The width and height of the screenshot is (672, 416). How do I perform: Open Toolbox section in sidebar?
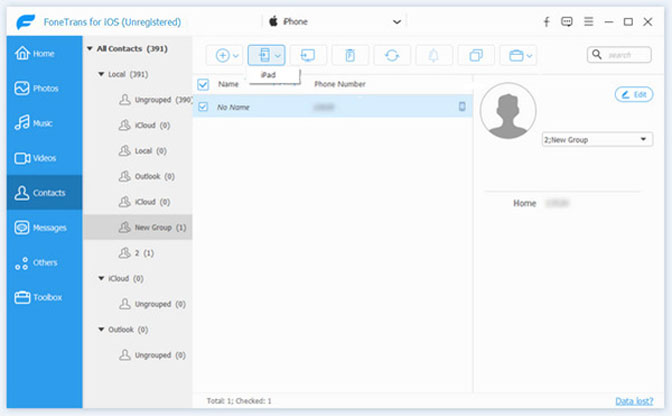45,297
